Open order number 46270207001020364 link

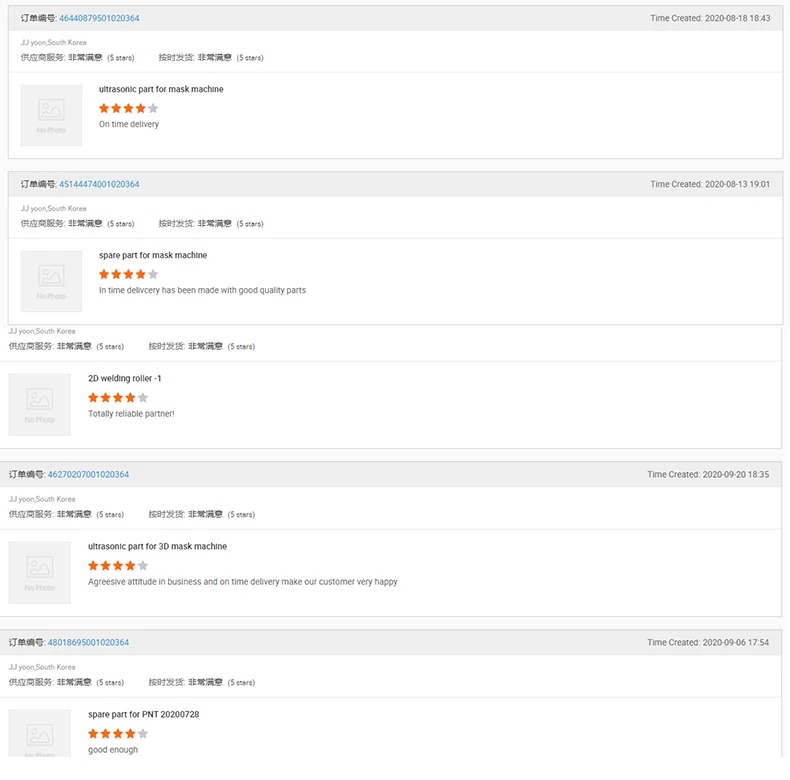click(88, 474)
